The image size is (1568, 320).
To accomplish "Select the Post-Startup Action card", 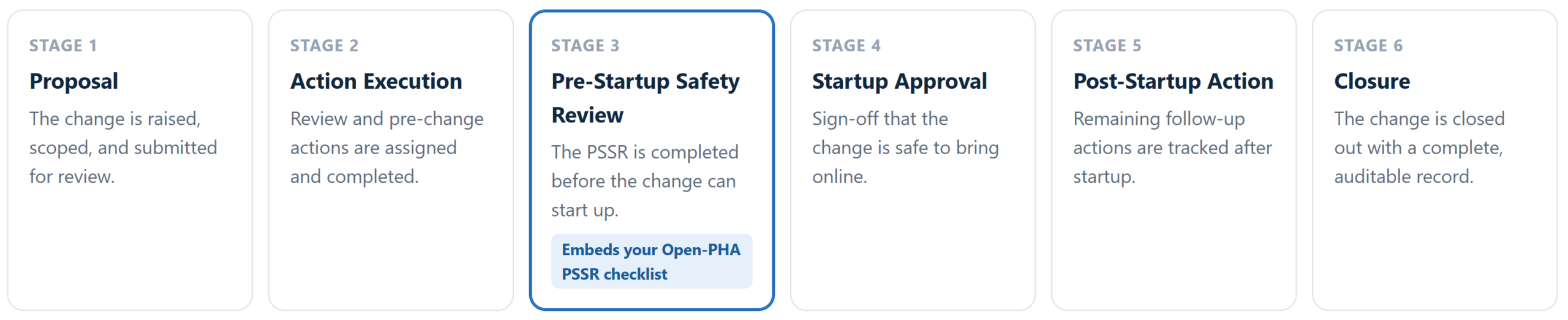I will [x=1174, y=160].
